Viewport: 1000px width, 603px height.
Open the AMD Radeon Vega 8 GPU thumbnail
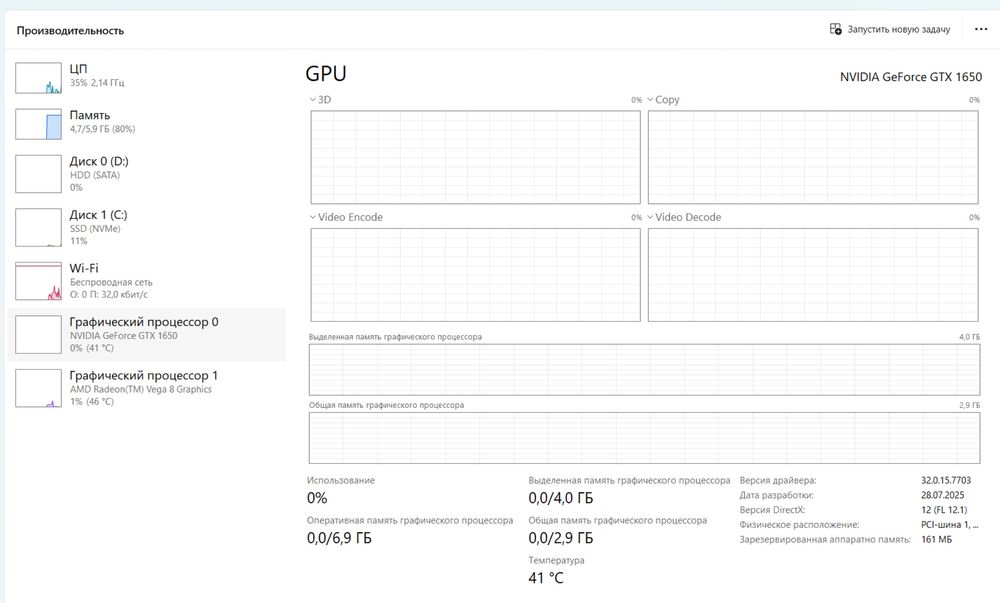click(39, 388)
